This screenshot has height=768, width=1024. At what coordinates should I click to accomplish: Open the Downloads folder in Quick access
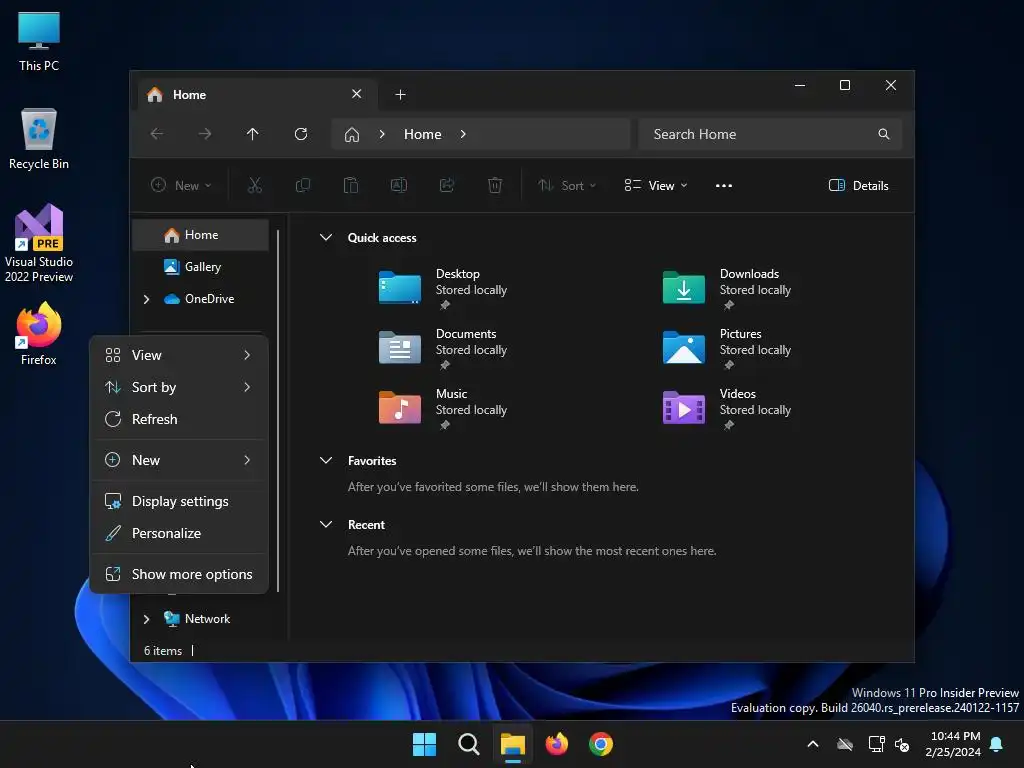tap(727, 288)
